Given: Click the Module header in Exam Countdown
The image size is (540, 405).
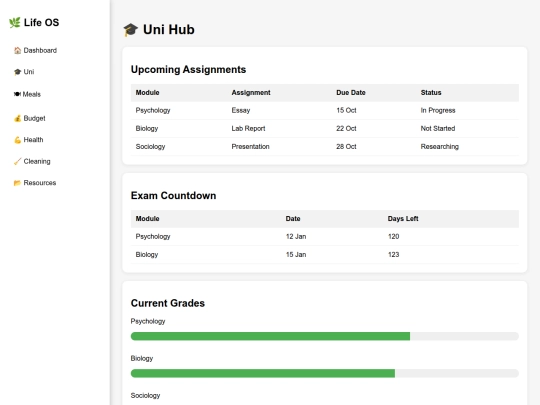Looking at the screenshot, I should click(147, 219).
